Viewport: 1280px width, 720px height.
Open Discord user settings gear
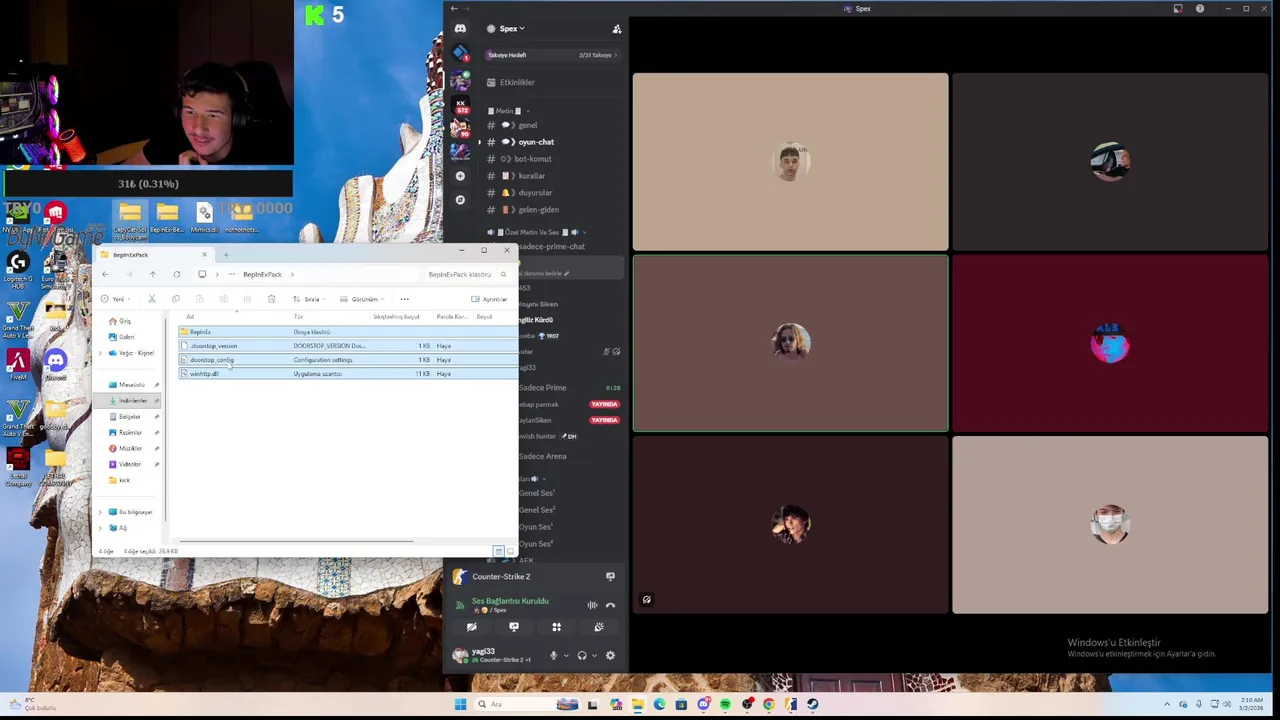[610, 656]
